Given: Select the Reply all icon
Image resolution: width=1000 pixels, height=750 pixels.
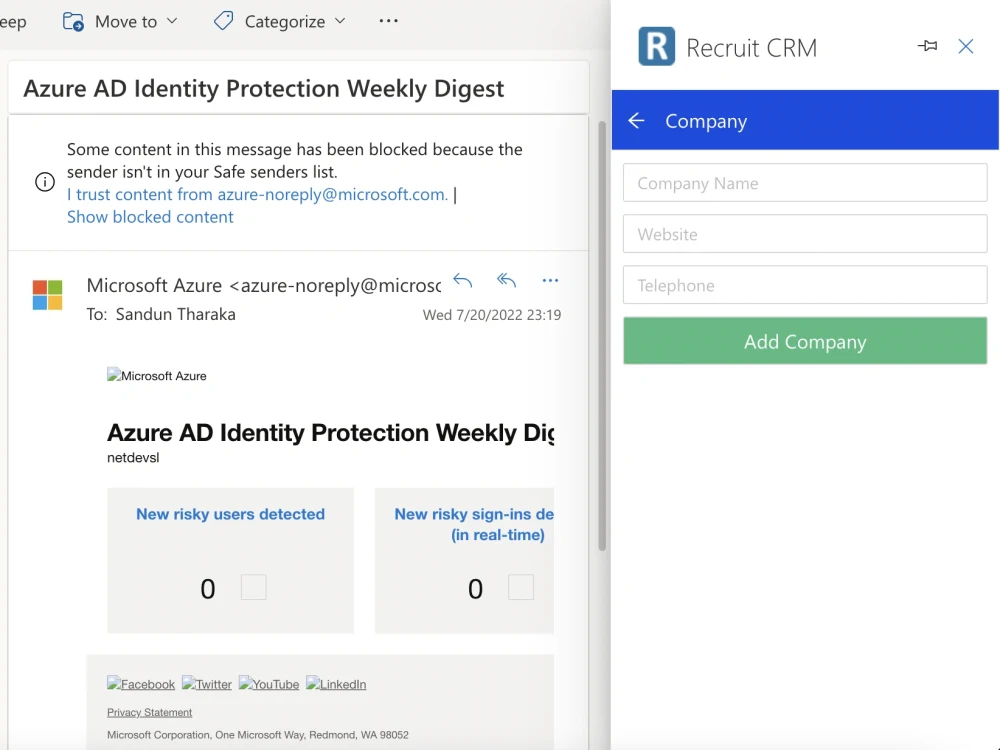Looking at the screenshot, I should (x=506, y=281).
